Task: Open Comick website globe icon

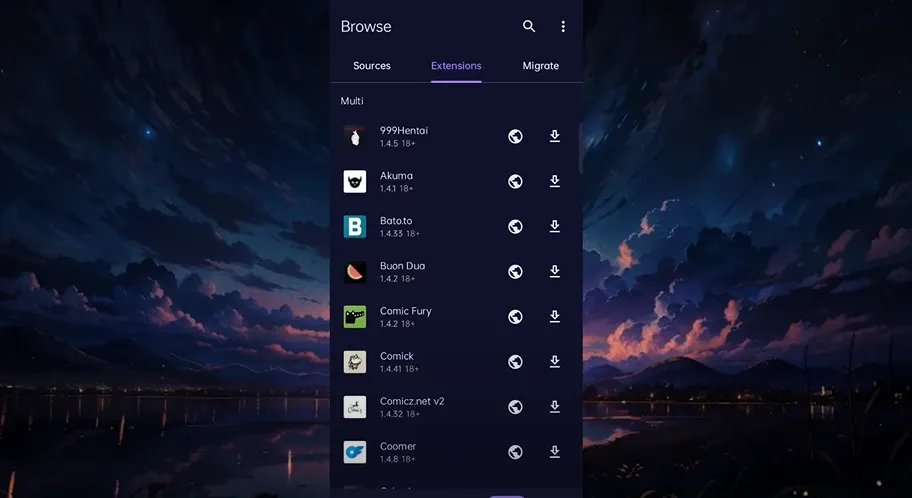Action: pos(515,362)
